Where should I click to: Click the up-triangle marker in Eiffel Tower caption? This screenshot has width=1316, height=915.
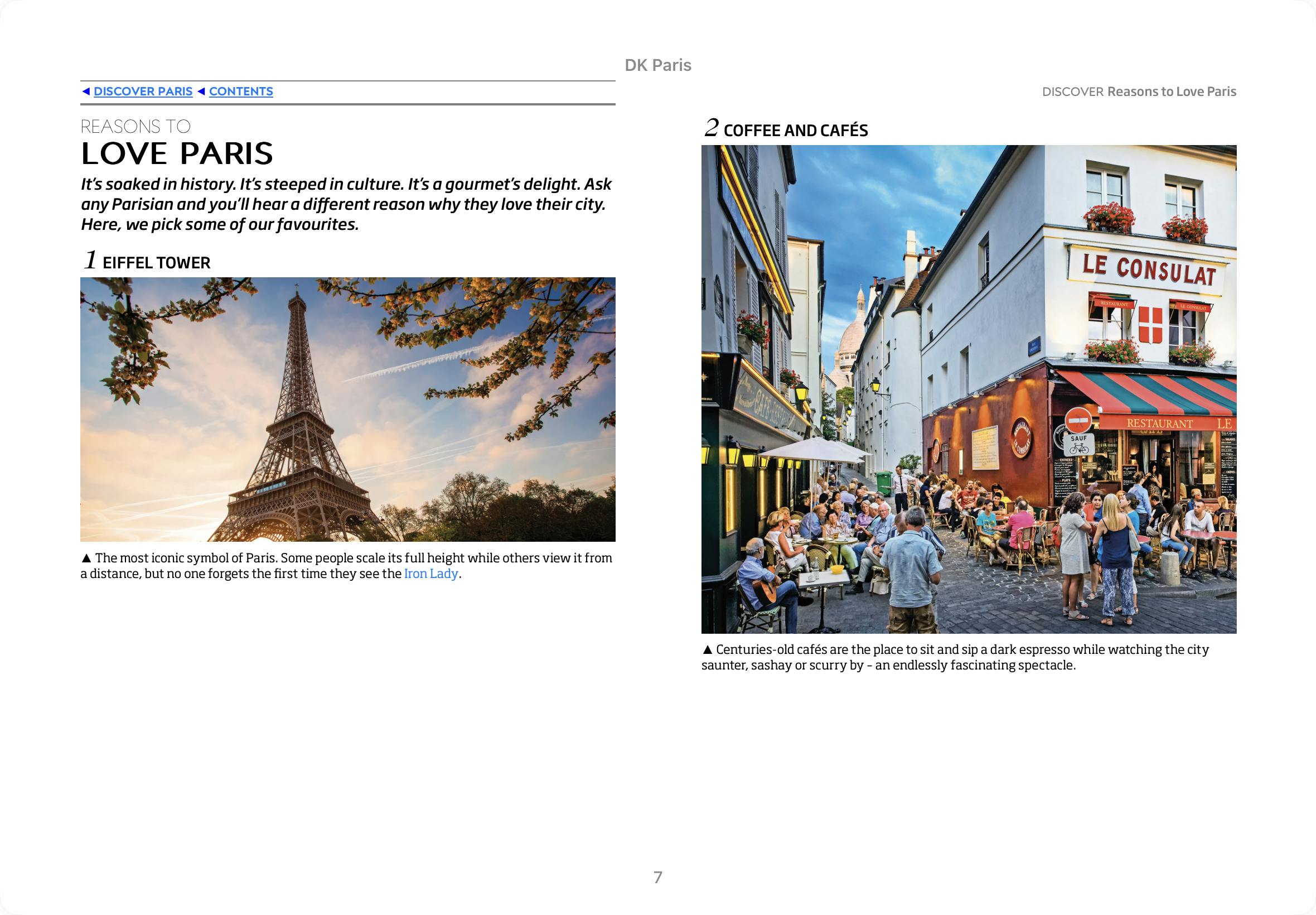(86, 558)
